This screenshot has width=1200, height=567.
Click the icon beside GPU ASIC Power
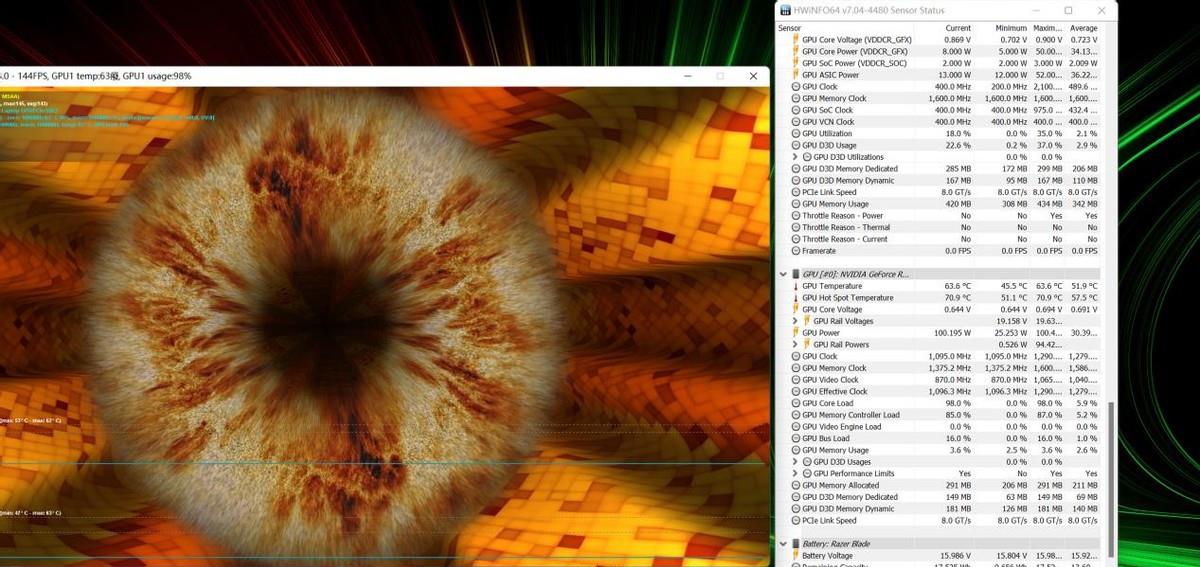pyautogui.click(x=796, y=75)
